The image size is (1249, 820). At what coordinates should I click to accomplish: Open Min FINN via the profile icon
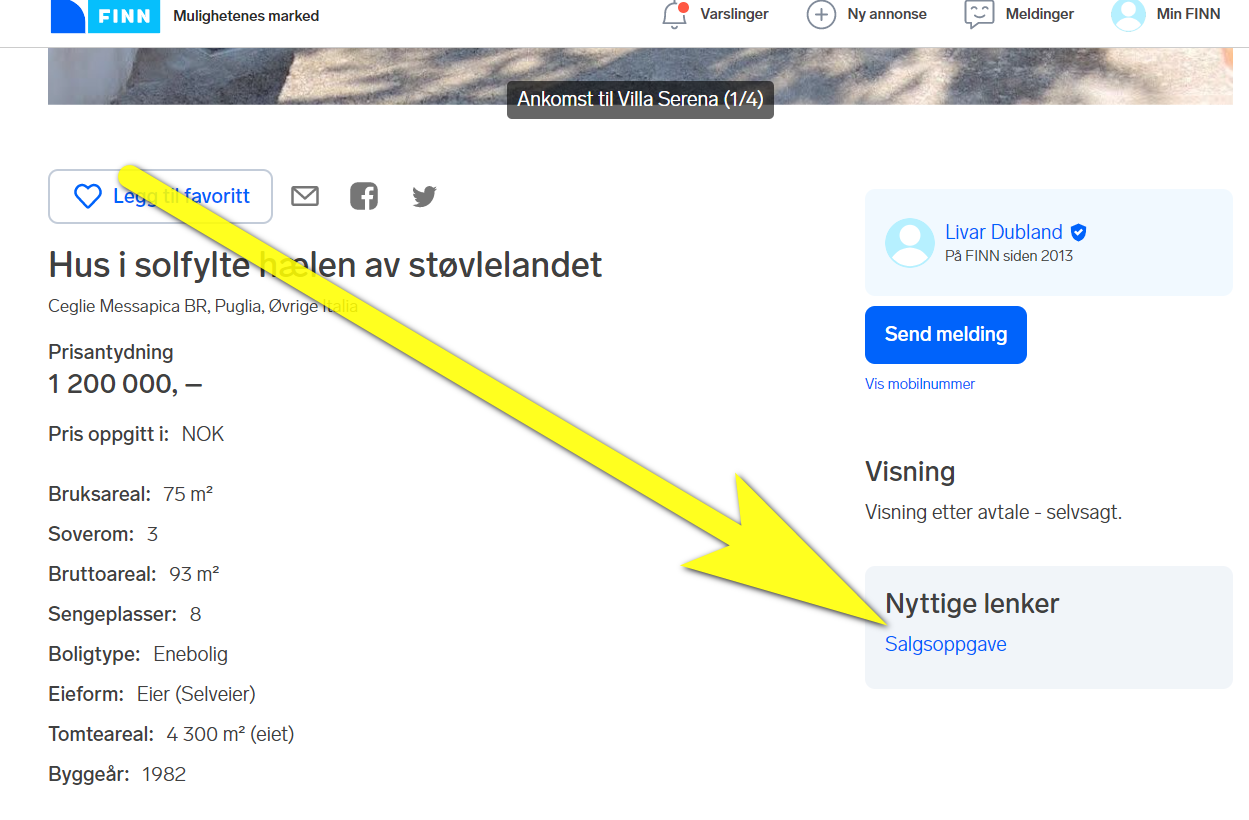[x=1125, y=14]
